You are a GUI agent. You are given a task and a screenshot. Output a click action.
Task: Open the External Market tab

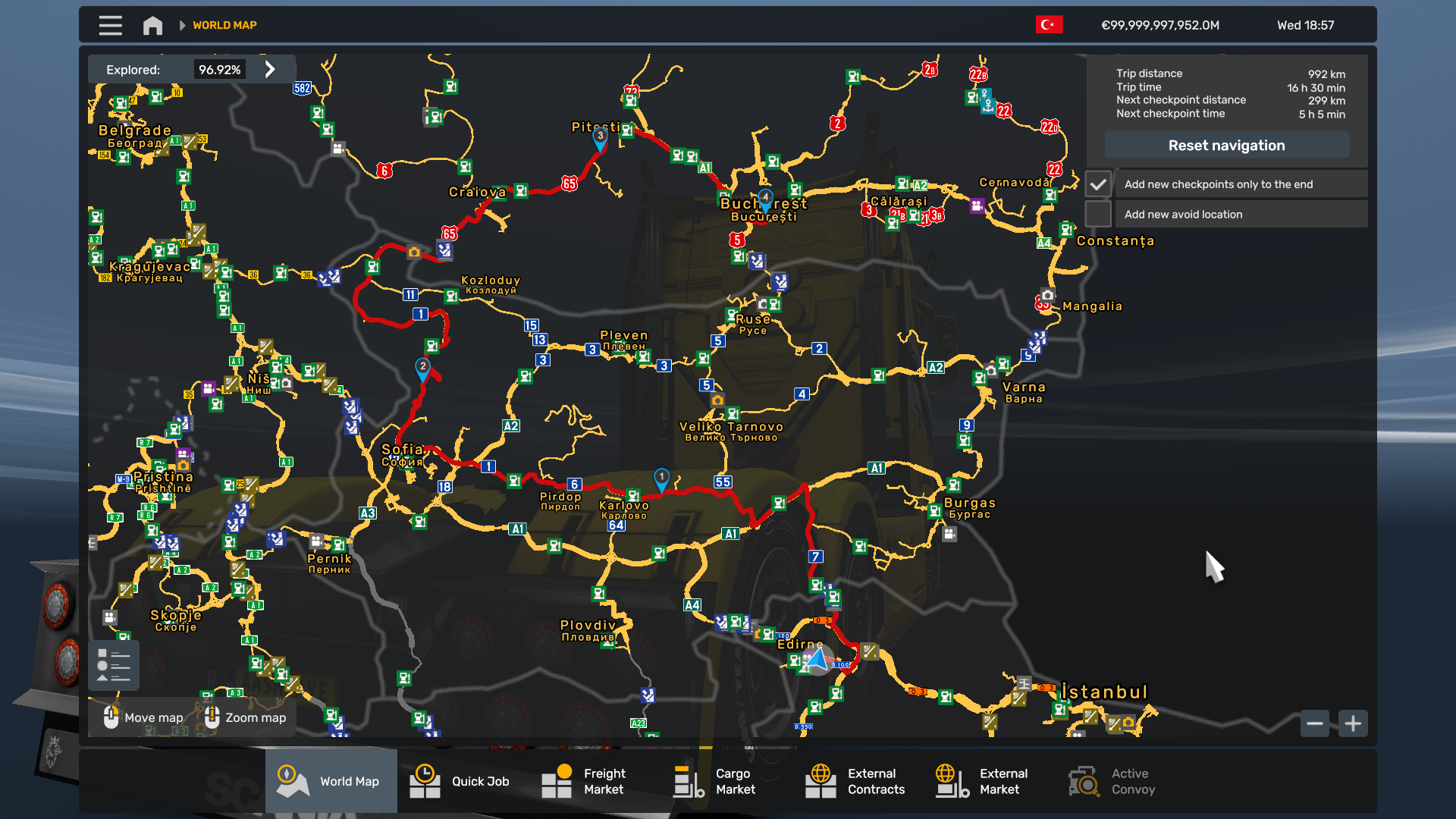pos(990,781)
